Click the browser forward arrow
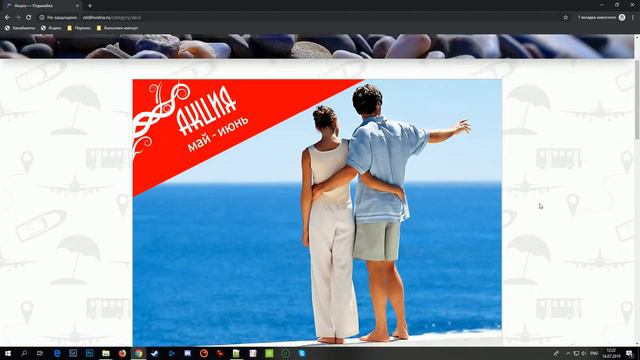This screenshot has height=360, width=640. tap(18, 18)
